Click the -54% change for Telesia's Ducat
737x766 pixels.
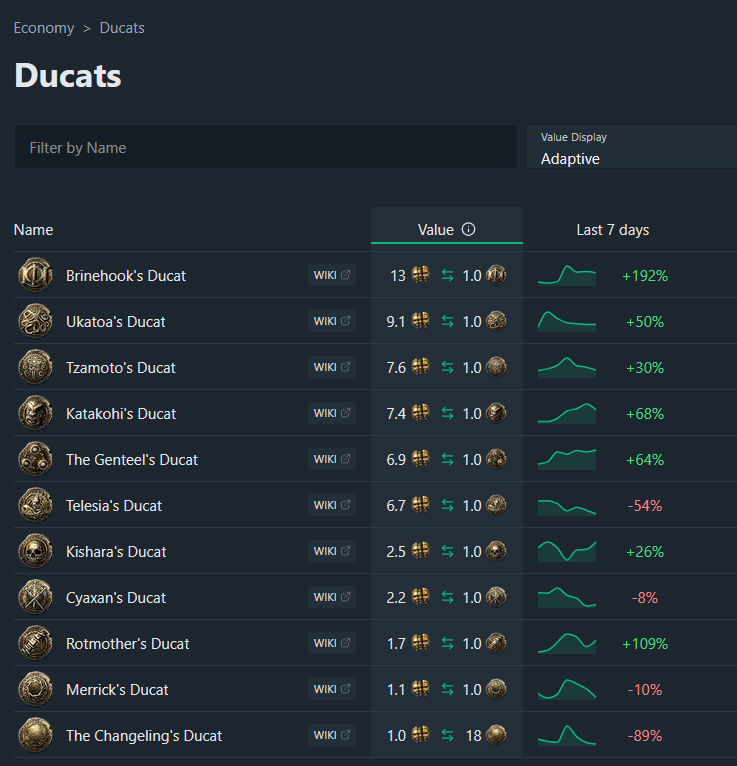click(x=645, y=505)
